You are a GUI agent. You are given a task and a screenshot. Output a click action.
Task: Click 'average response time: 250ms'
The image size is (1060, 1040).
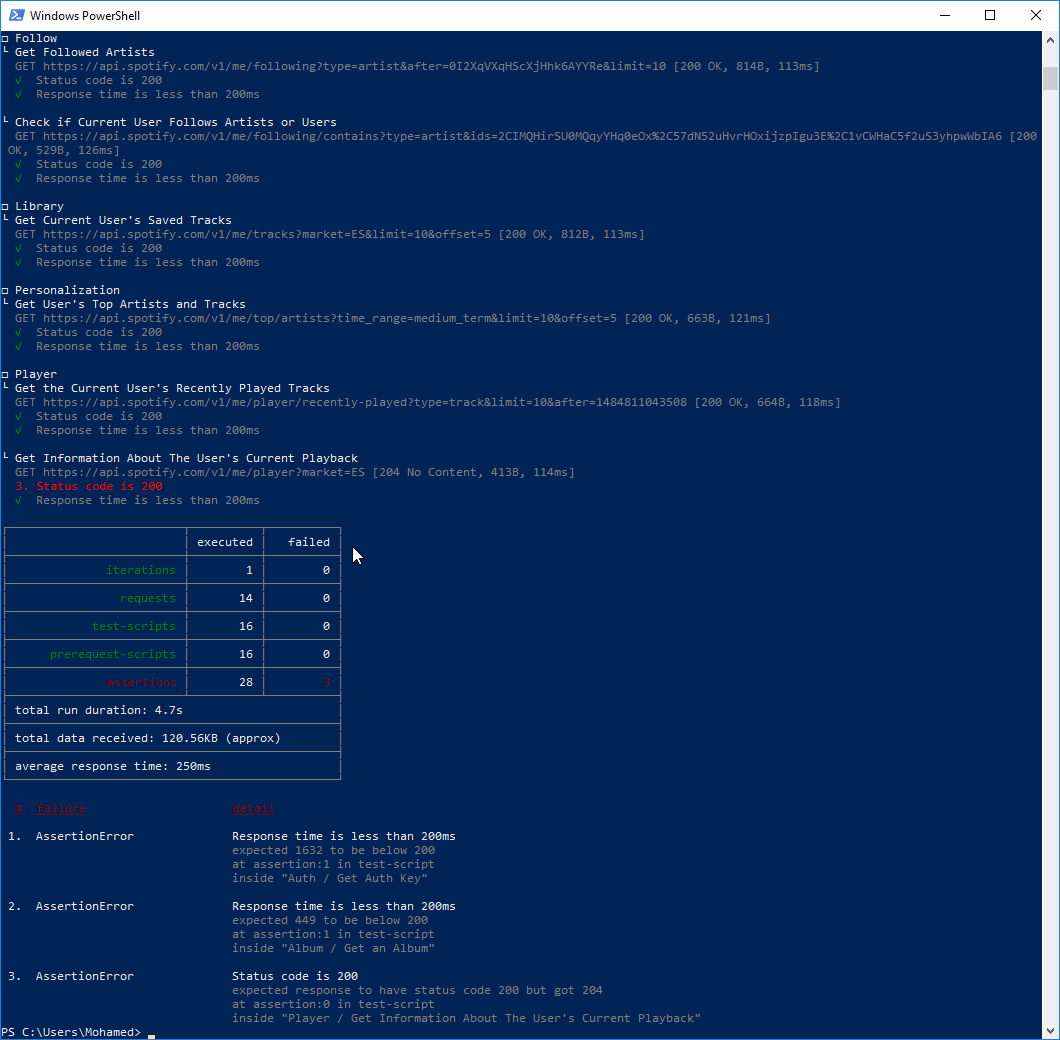point(113,766)
